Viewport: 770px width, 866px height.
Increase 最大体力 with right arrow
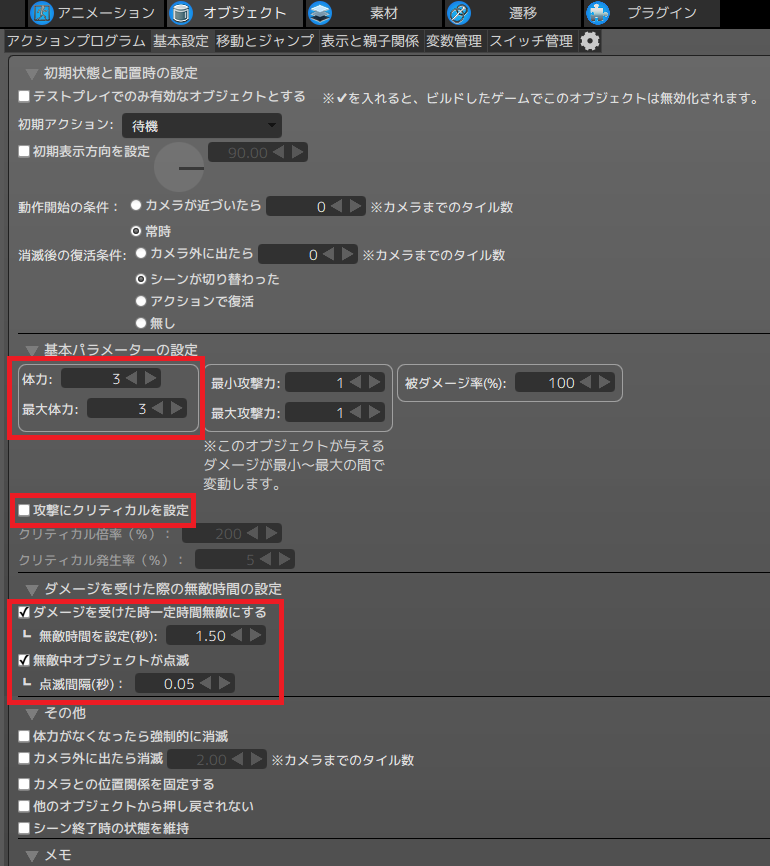(x=177, y=408)
